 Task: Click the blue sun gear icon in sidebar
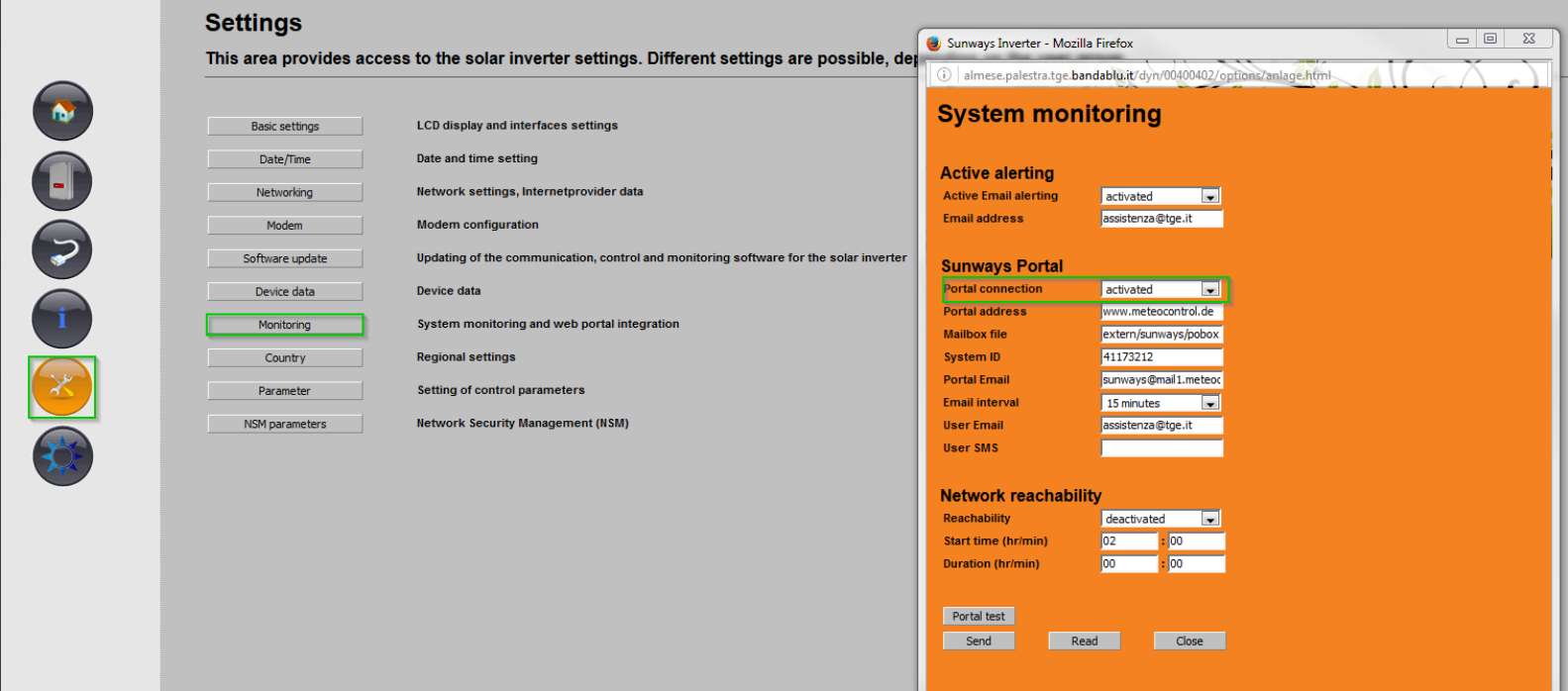(x=62, y=456)
